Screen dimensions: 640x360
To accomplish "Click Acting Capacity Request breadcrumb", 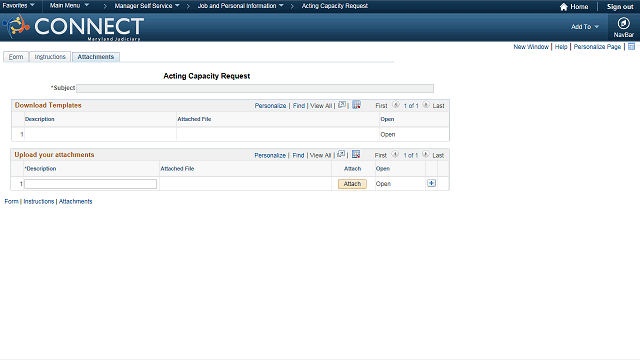I will point(335,6).
